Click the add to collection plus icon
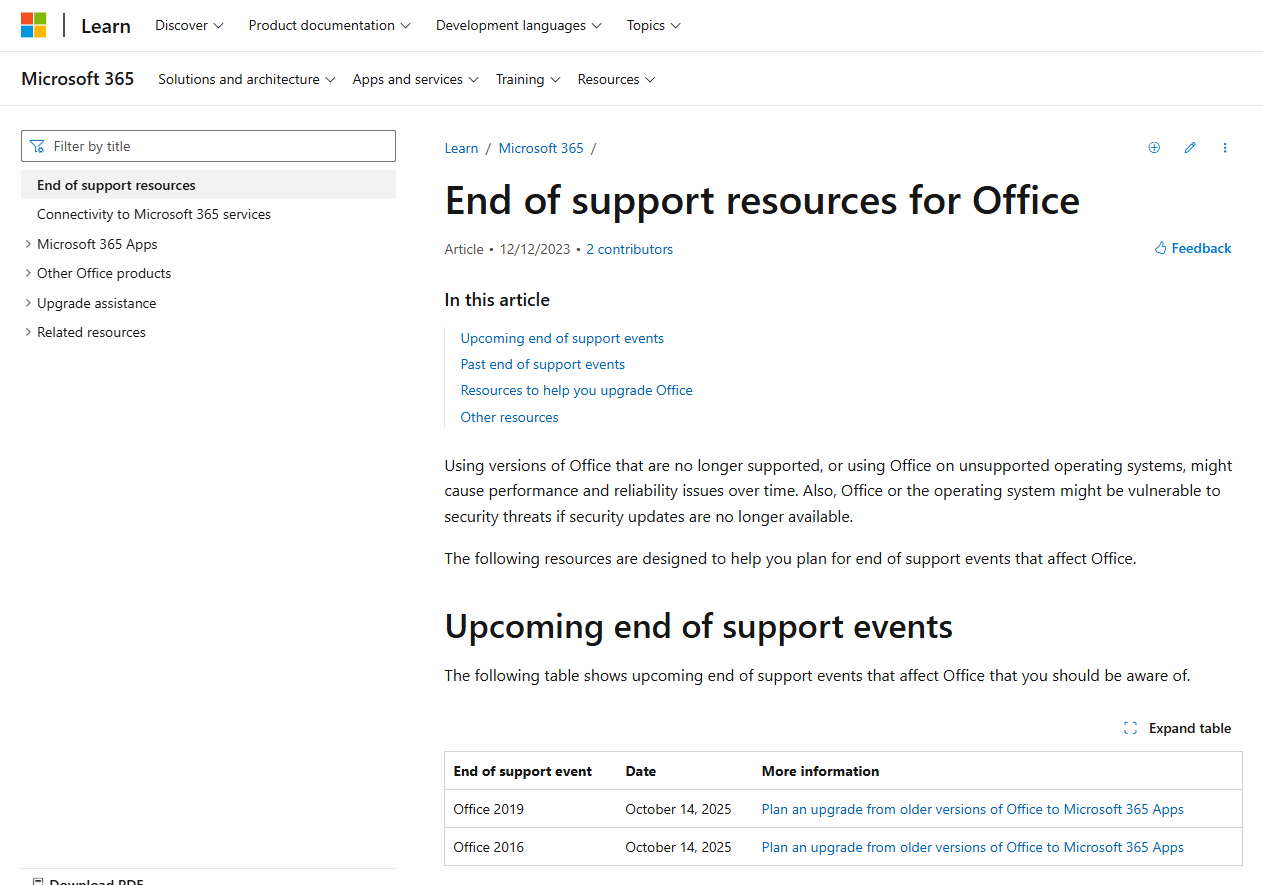The height and width of the screenshot is (885, 1263). [x=1154, y=148]
